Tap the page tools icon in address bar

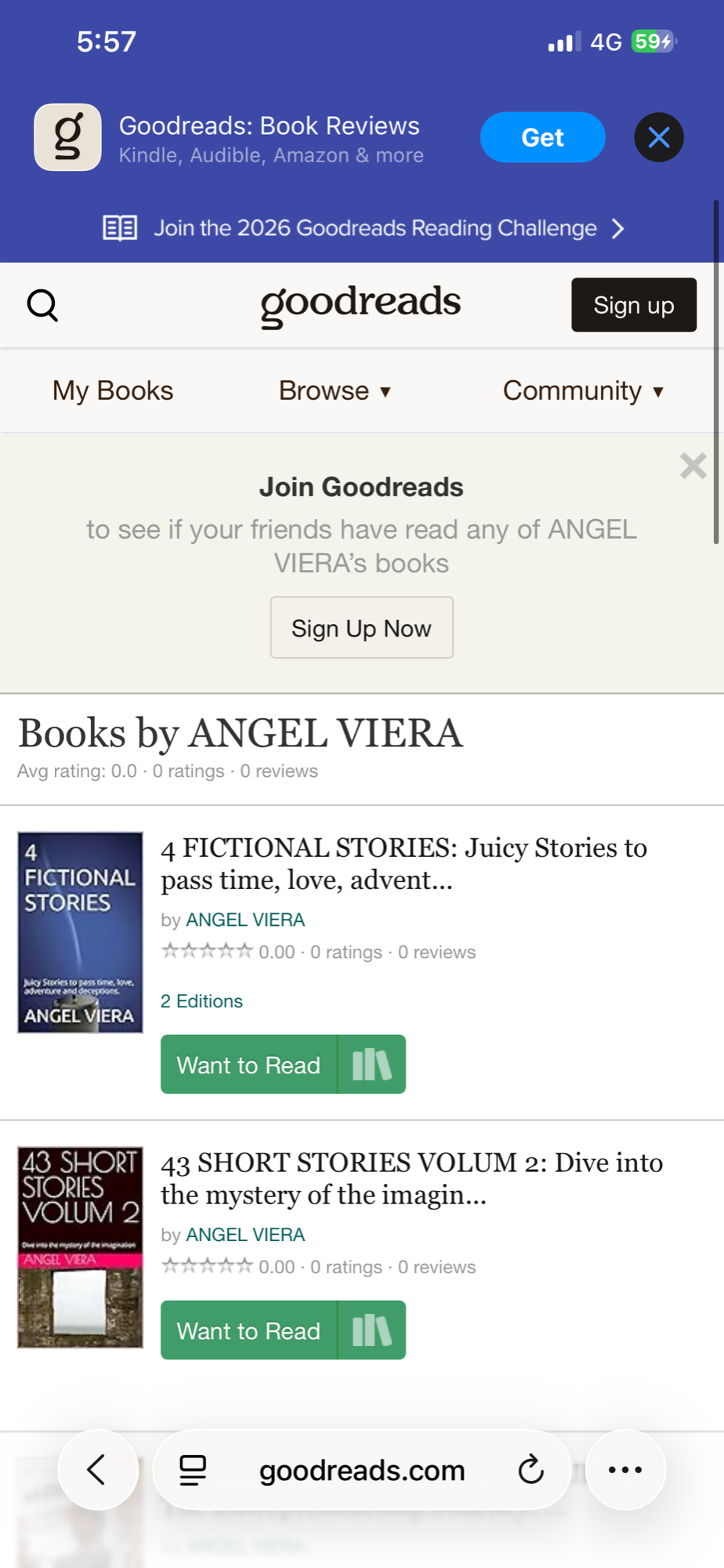pos(193,1470)
